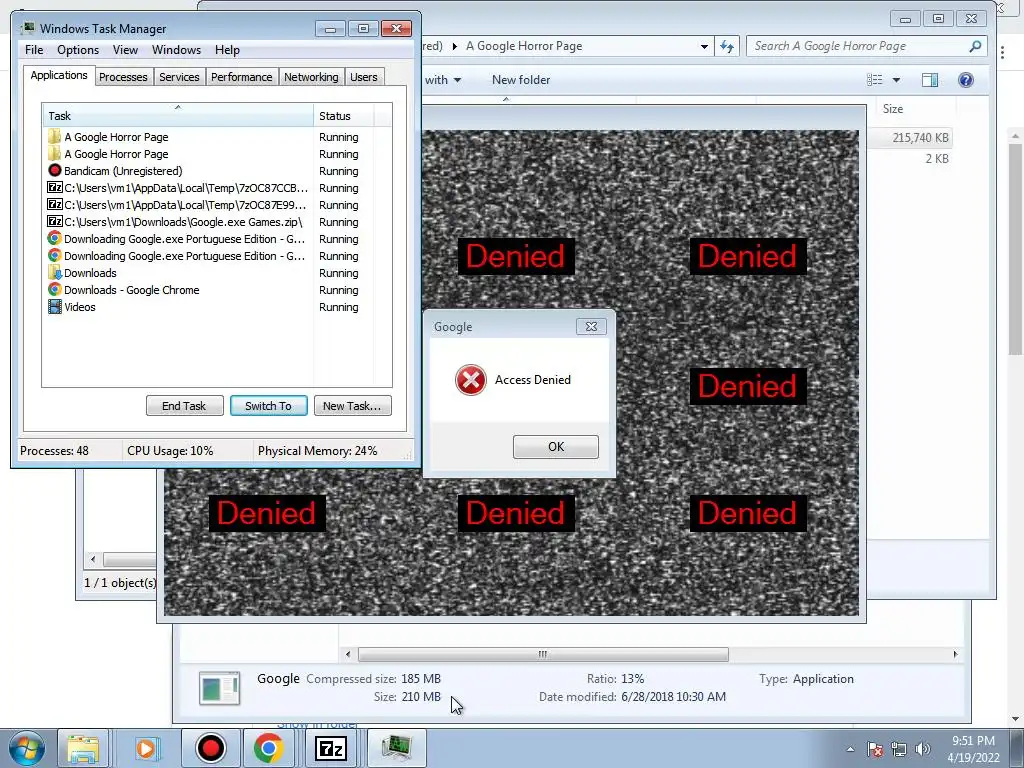Open volume speaker tray icon
This screenshot has height=768, width=1024.
point(923,749)
